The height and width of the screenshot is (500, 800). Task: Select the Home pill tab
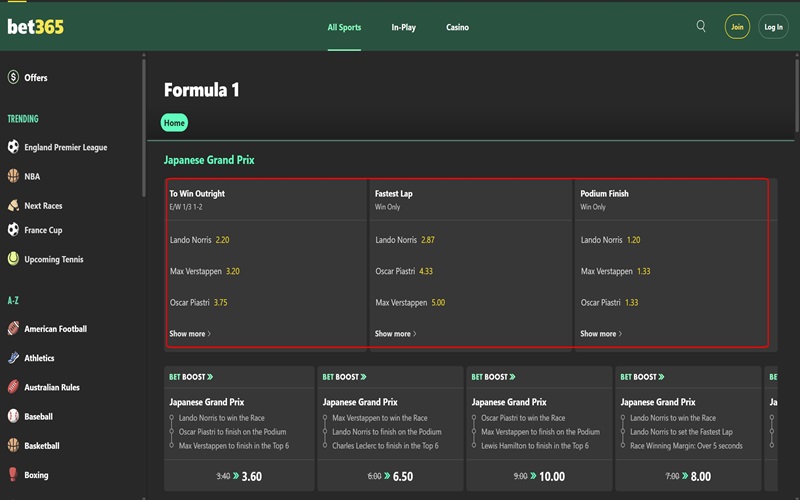(174, 123)
